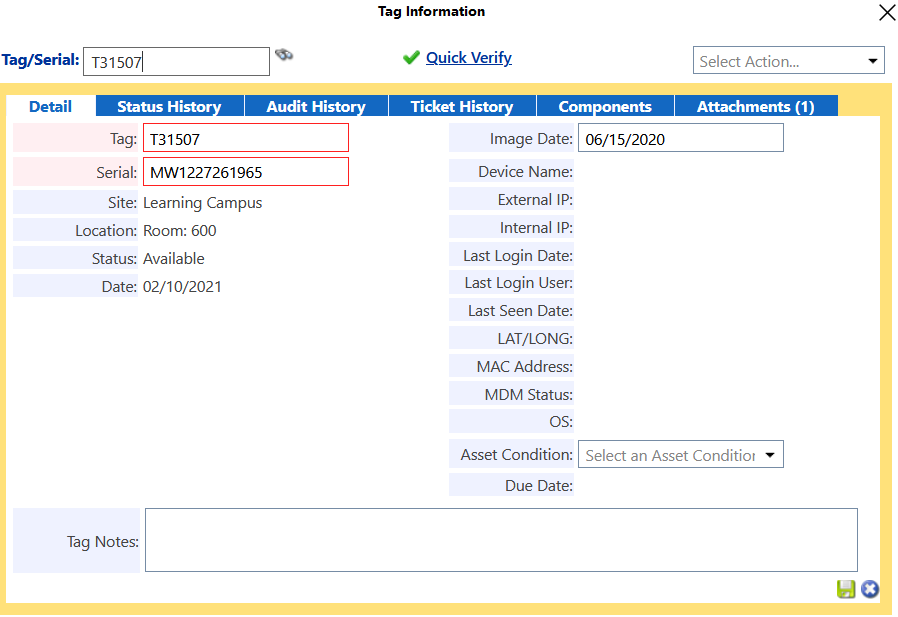
Task: Click the Serial field MW1227261965
Action: pos(246,172)
